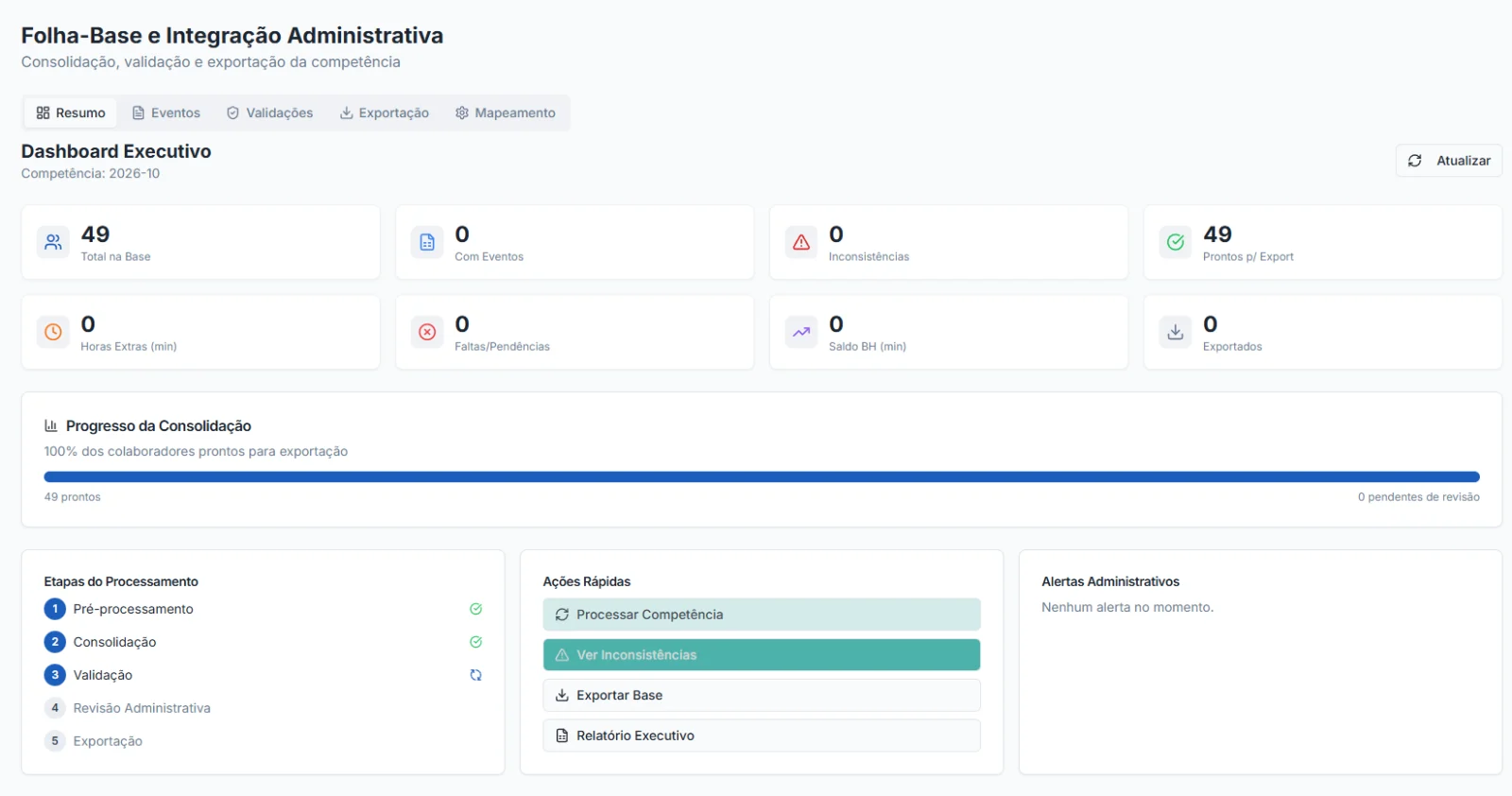Click the spinning refresh icon next to Validação

pos(476,675)
